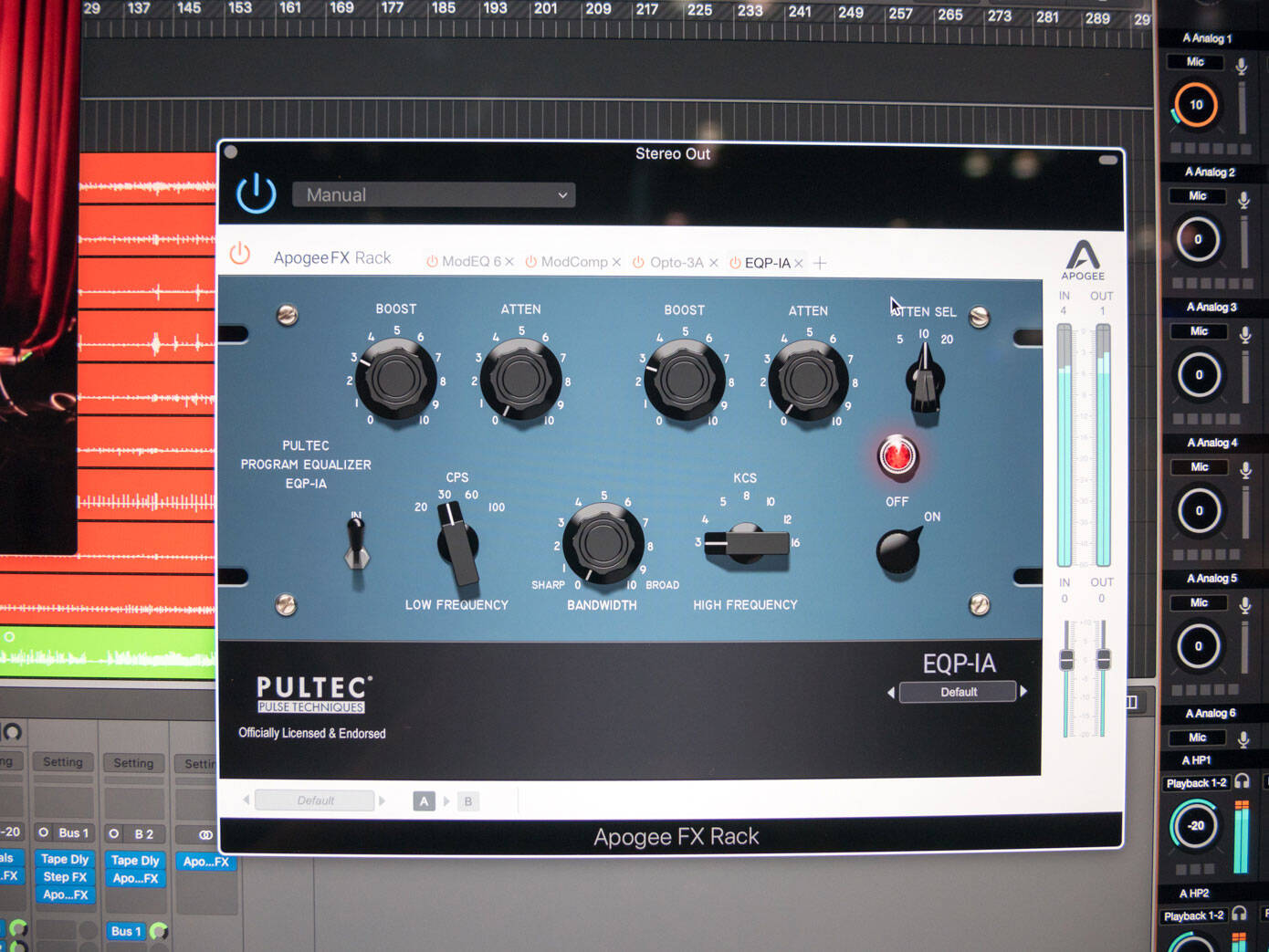
Task: Open the rack Default preset field
Action: point(314,800)
